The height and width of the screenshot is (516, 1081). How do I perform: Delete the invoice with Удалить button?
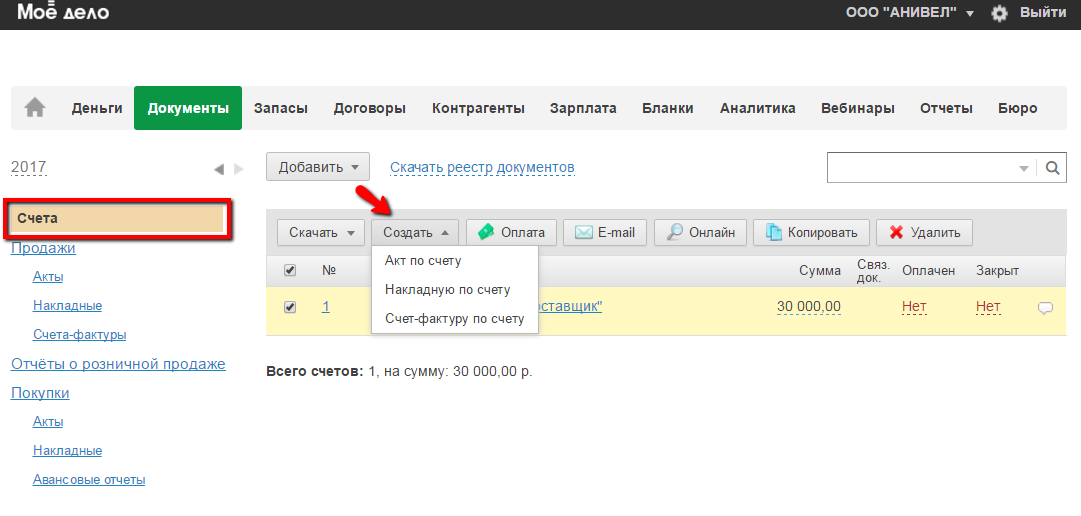point(924,232)
